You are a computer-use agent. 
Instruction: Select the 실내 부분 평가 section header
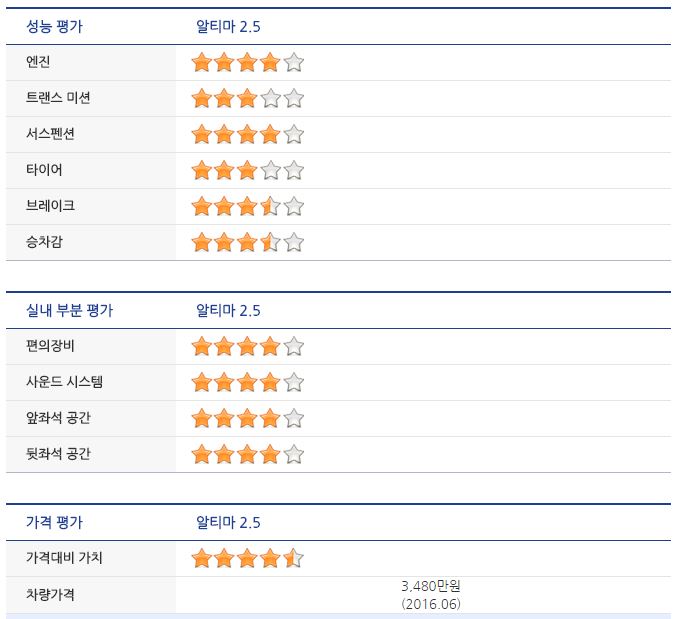(69, 310)
